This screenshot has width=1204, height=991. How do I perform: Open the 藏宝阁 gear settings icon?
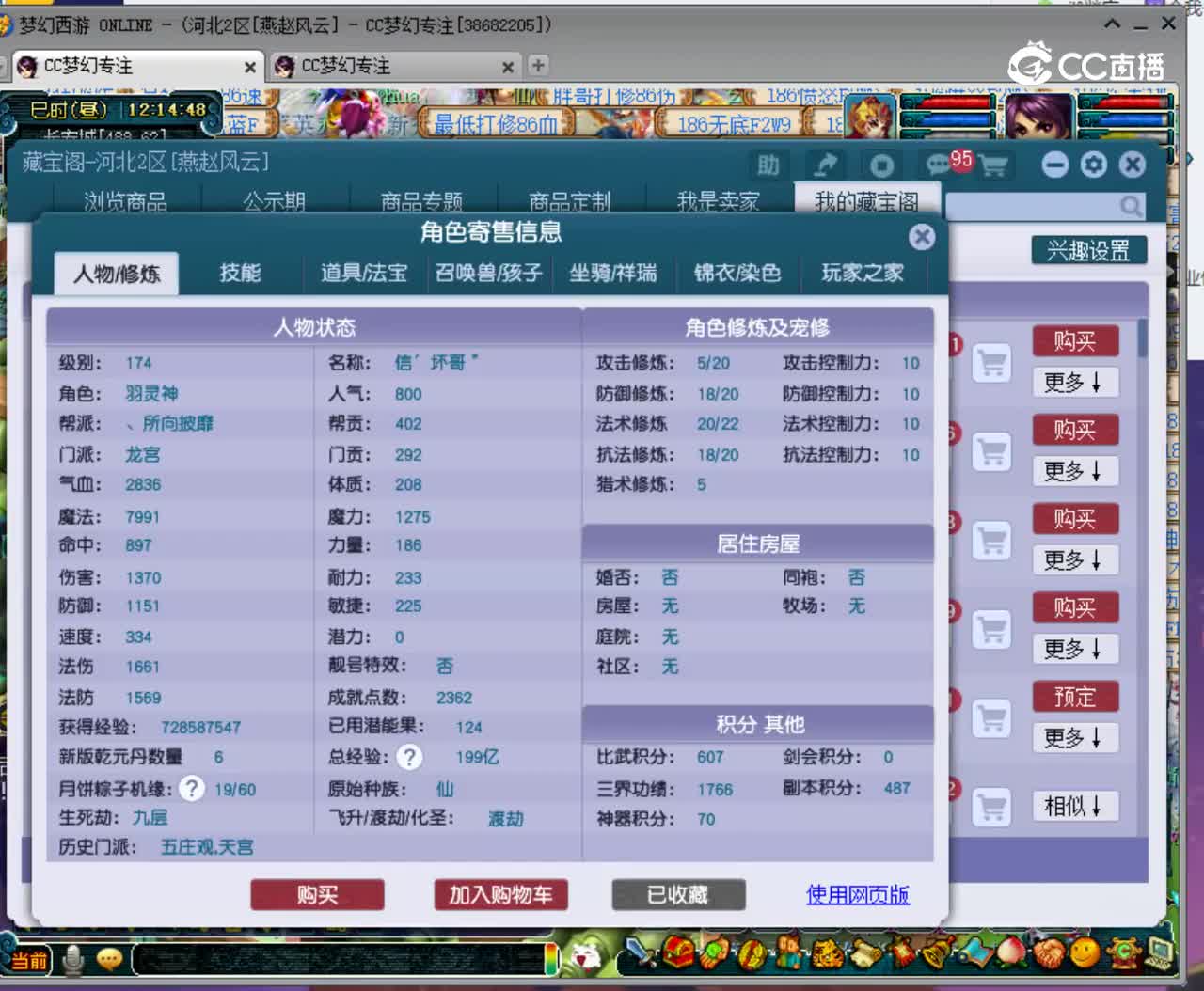[1094, 165]
